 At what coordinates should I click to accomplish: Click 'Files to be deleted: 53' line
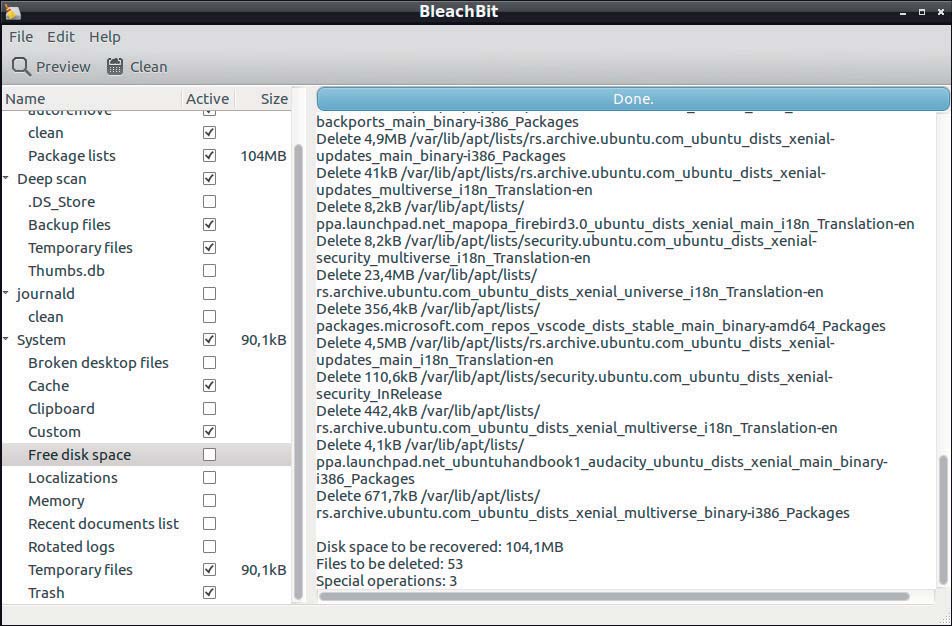pos(390,564)
